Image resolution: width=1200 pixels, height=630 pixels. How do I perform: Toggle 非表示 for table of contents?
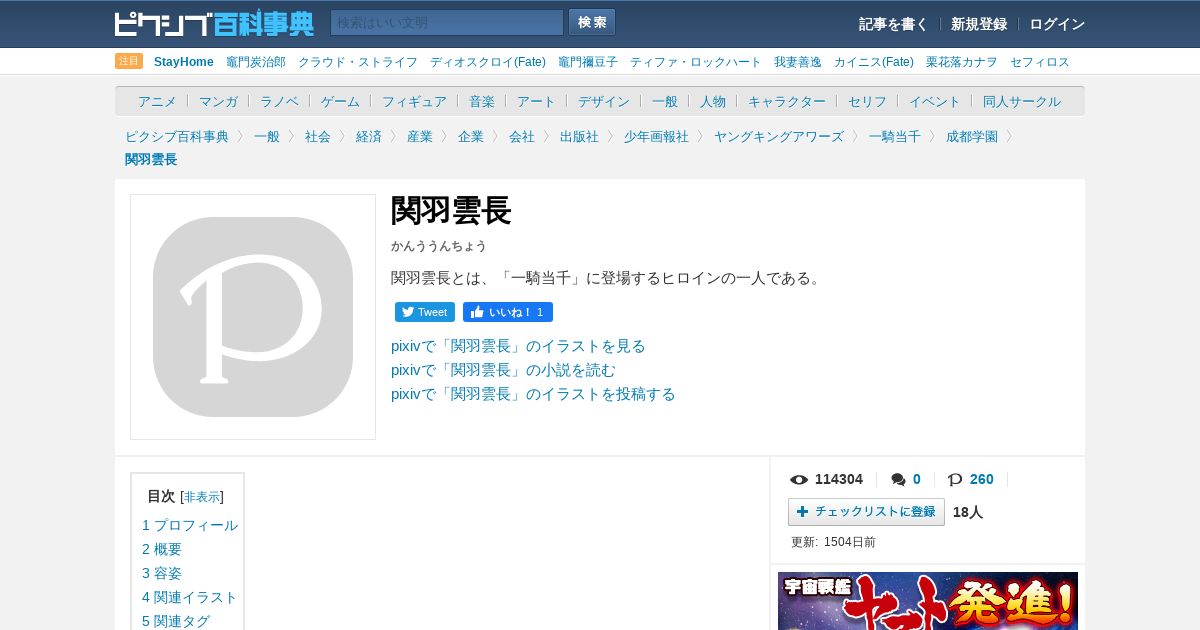[x=202, y=497]
